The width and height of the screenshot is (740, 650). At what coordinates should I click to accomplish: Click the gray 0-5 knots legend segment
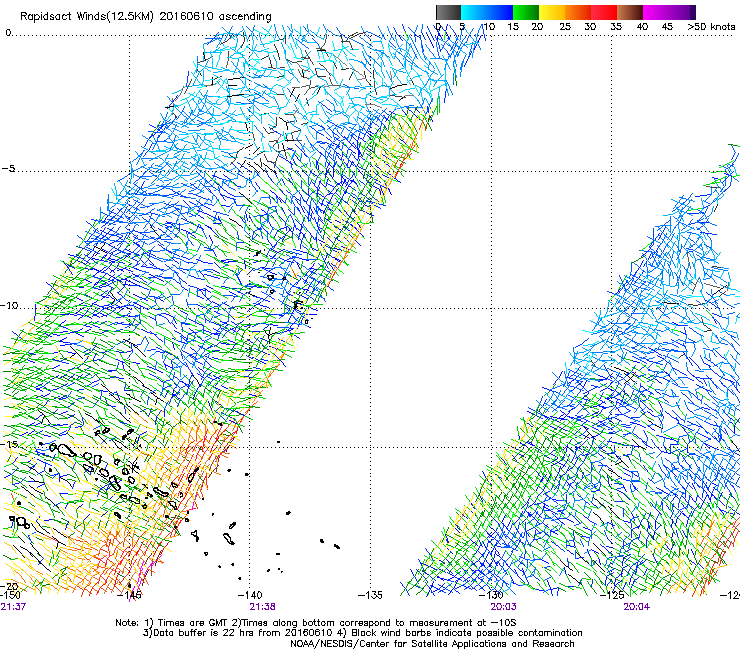point(448,12)
